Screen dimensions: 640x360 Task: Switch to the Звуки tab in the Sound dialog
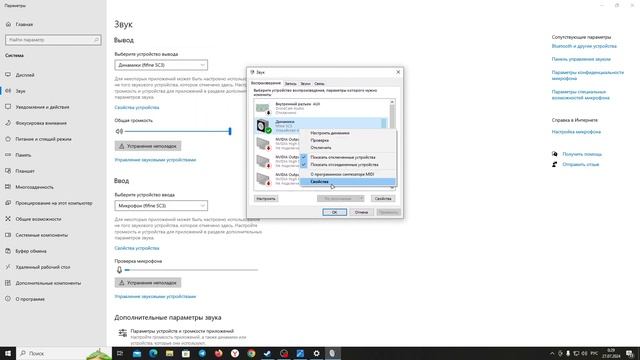point(305,84)
